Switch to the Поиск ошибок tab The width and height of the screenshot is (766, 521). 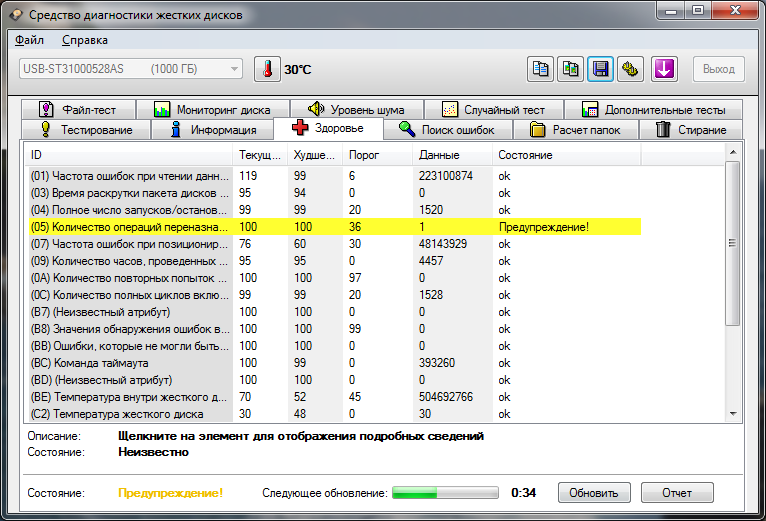coord(446,129)
